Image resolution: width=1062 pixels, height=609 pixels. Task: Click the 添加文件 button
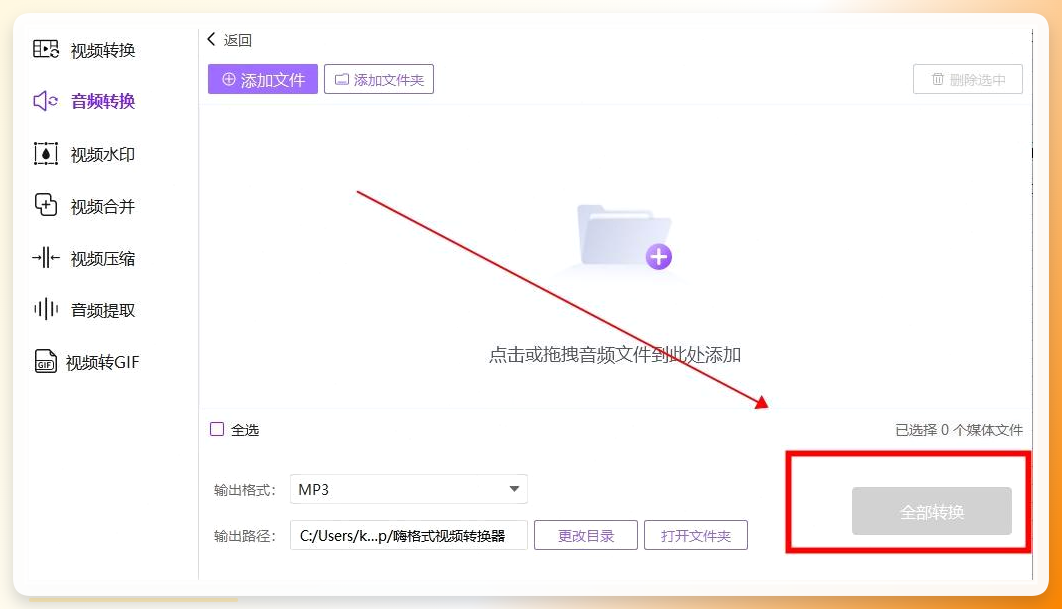pyautogui.click(x=263, y=79)
